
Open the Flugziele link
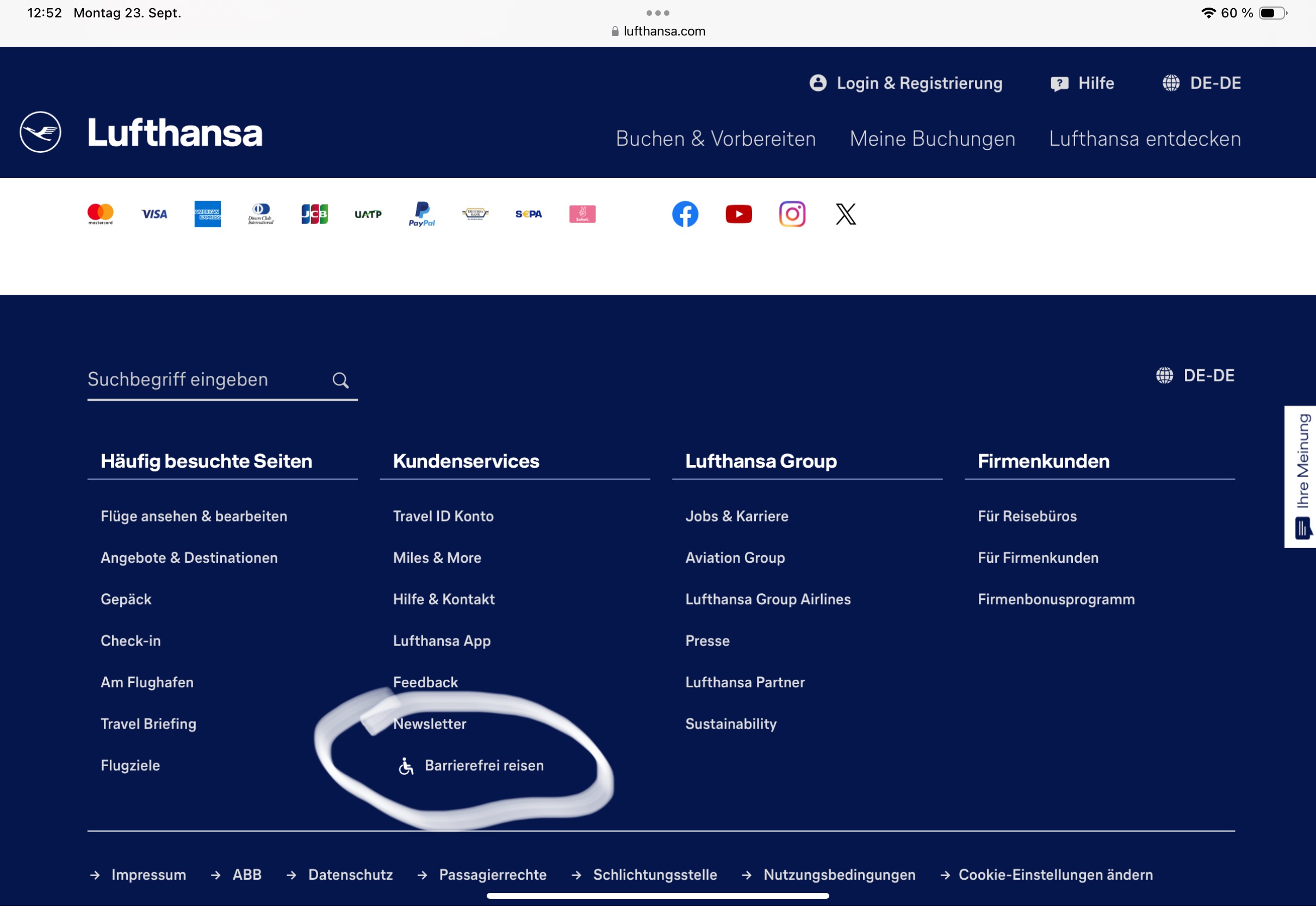(x=130, y=766)
